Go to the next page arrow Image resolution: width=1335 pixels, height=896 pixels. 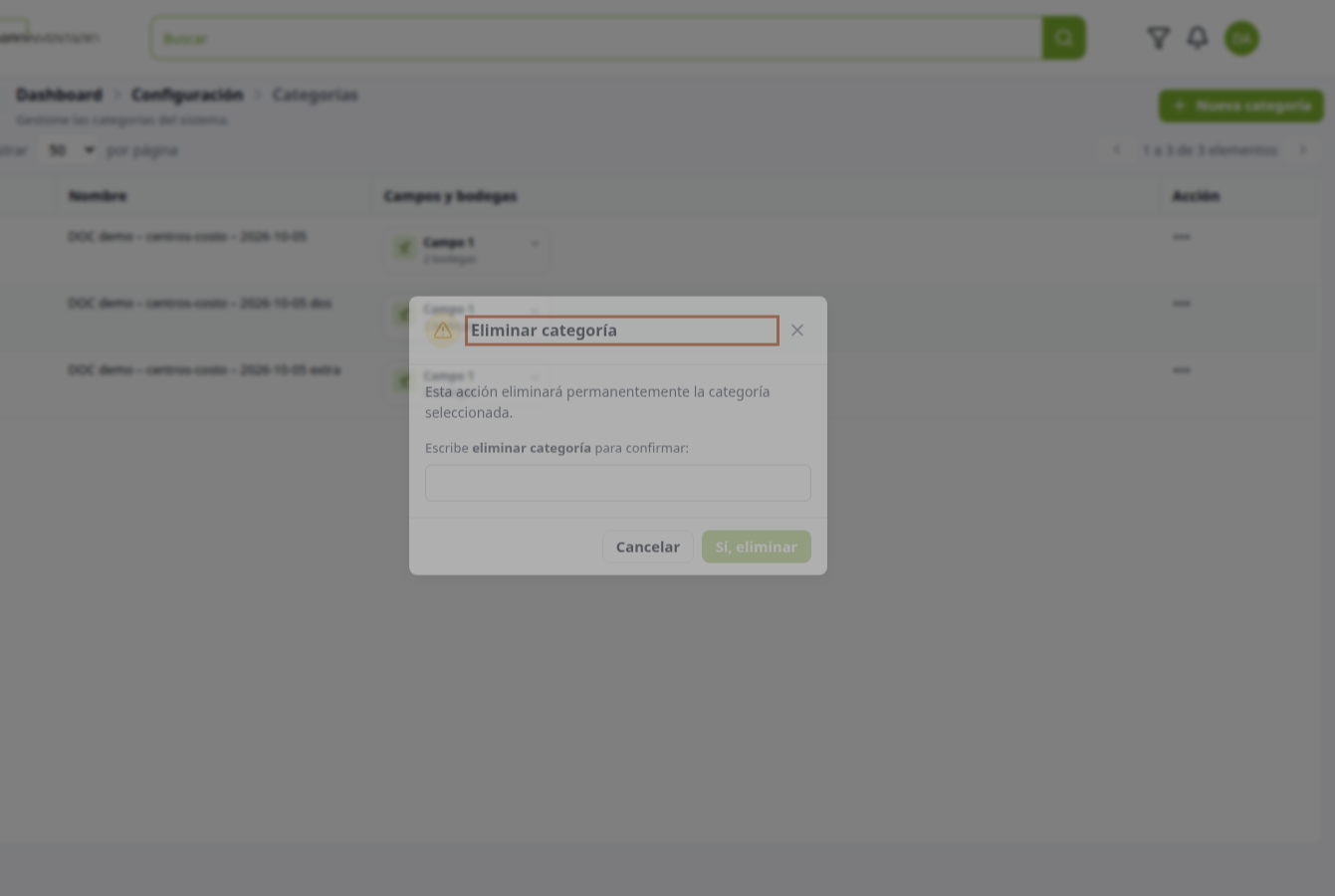1303,150
